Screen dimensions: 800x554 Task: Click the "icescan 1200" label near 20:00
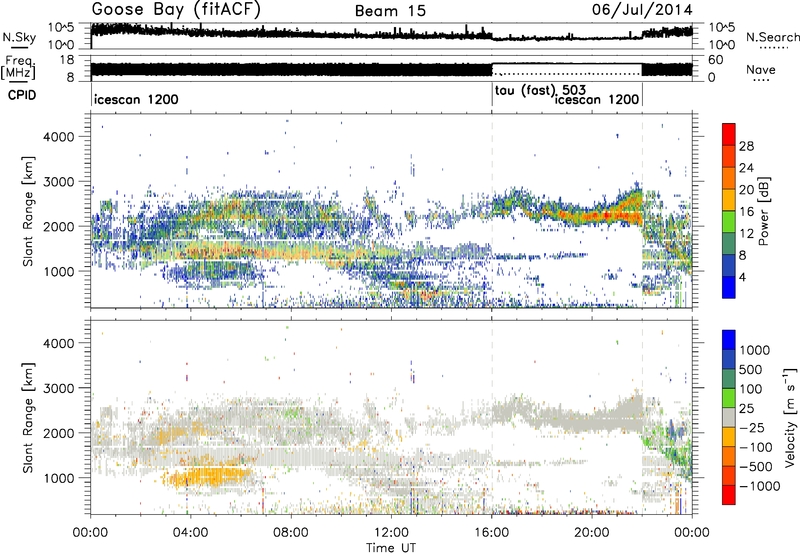tap(597, 99)
